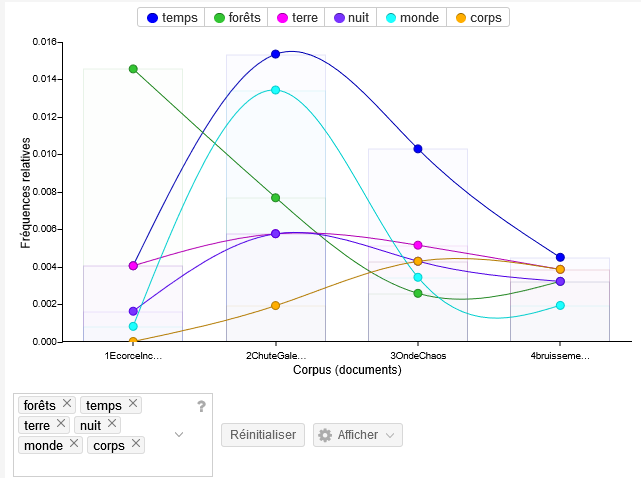Image resolution: width=641 pixels, height=478 pixels.
Task: Click the corps legend item
Action: pos(475,17)
